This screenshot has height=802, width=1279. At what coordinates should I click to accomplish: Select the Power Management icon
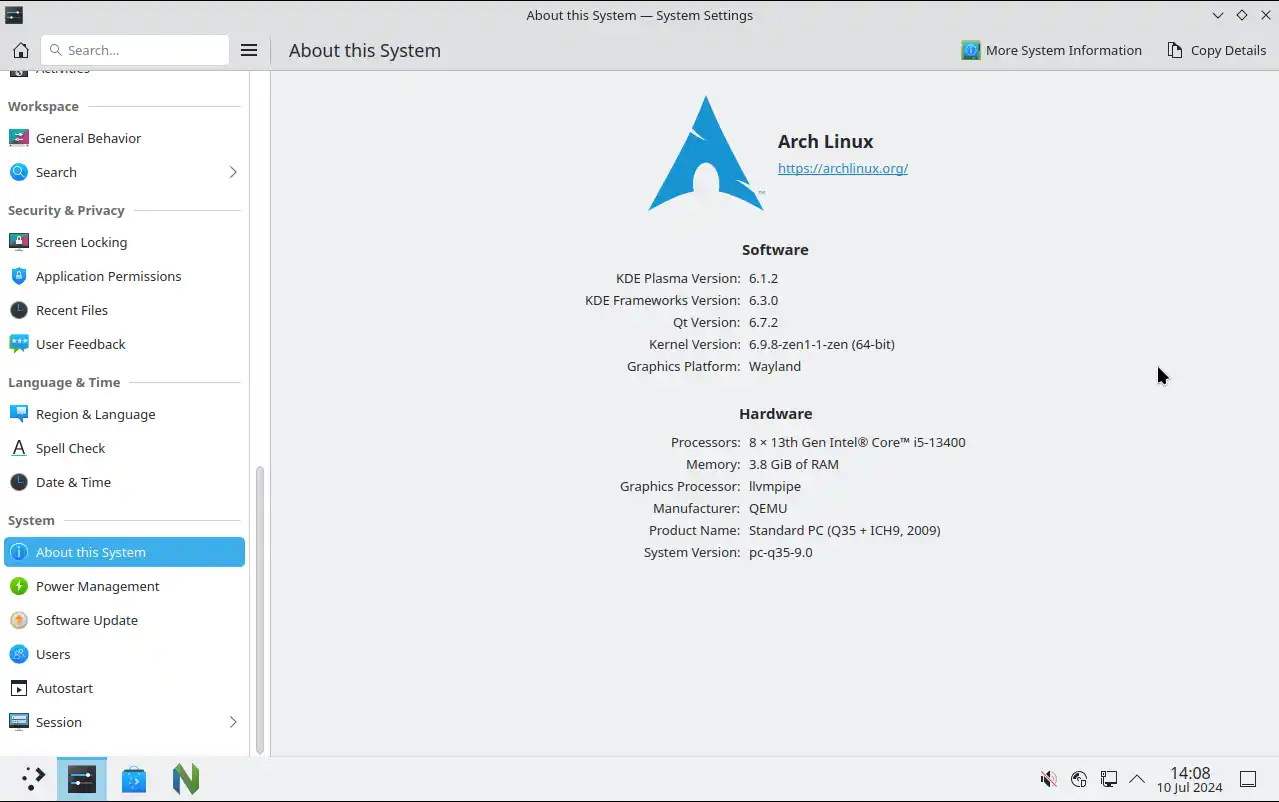pos(19,586)
